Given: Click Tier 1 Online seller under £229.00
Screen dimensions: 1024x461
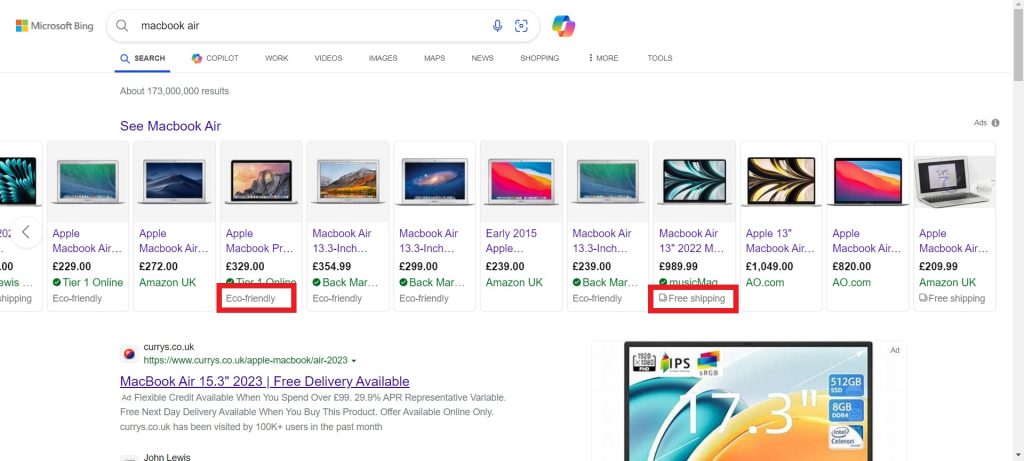Looking at the screenshot, I should (88, 283).
